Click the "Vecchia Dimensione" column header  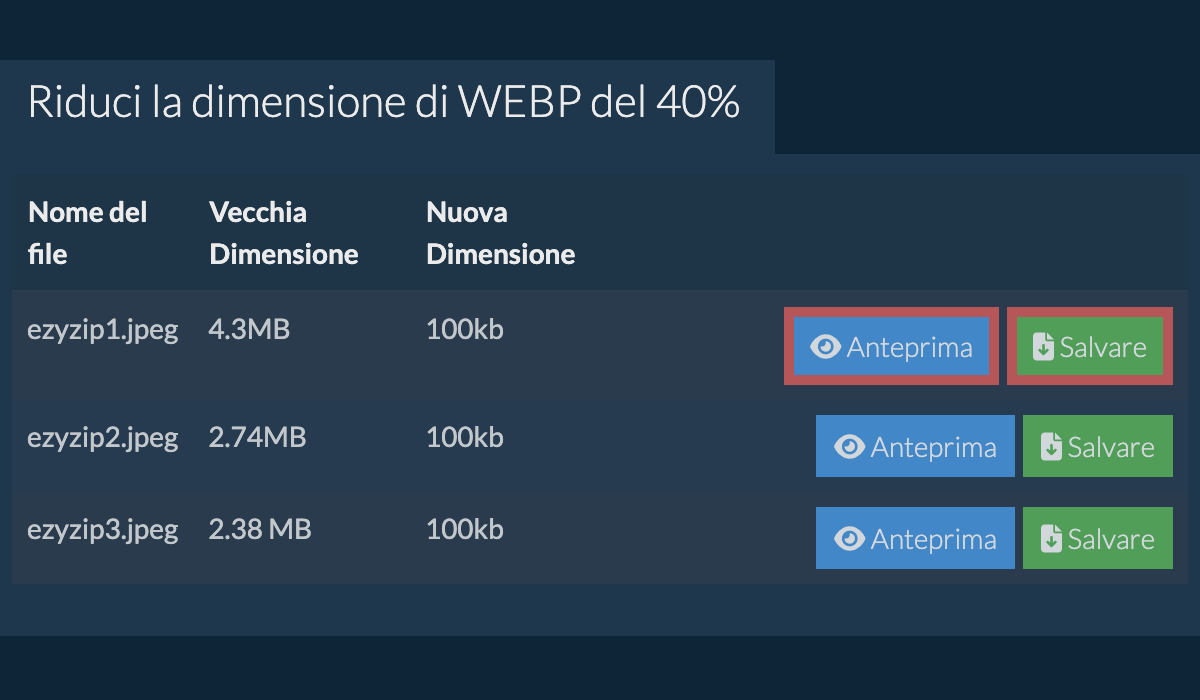[x=283, y=233]
